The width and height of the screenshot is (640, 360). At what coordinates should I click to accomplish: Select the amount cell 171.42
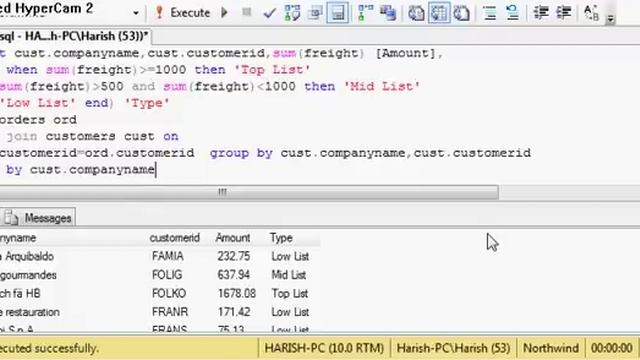tap(233, 312)
